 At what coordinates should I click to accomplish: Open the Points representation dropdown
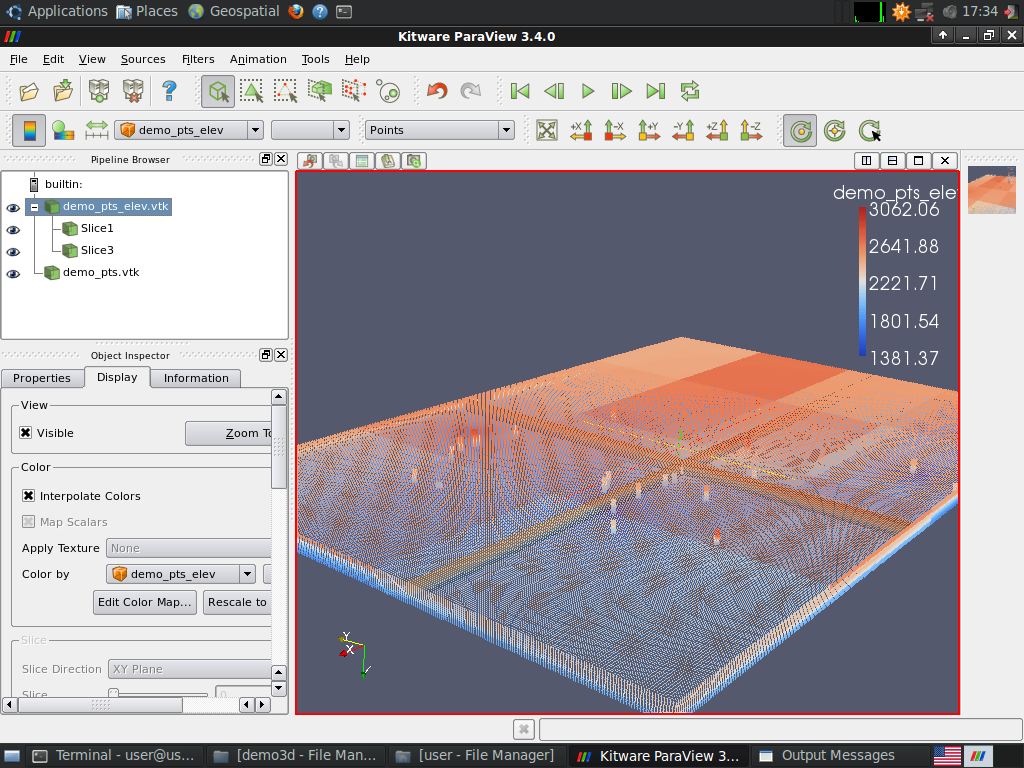[504, 130]
